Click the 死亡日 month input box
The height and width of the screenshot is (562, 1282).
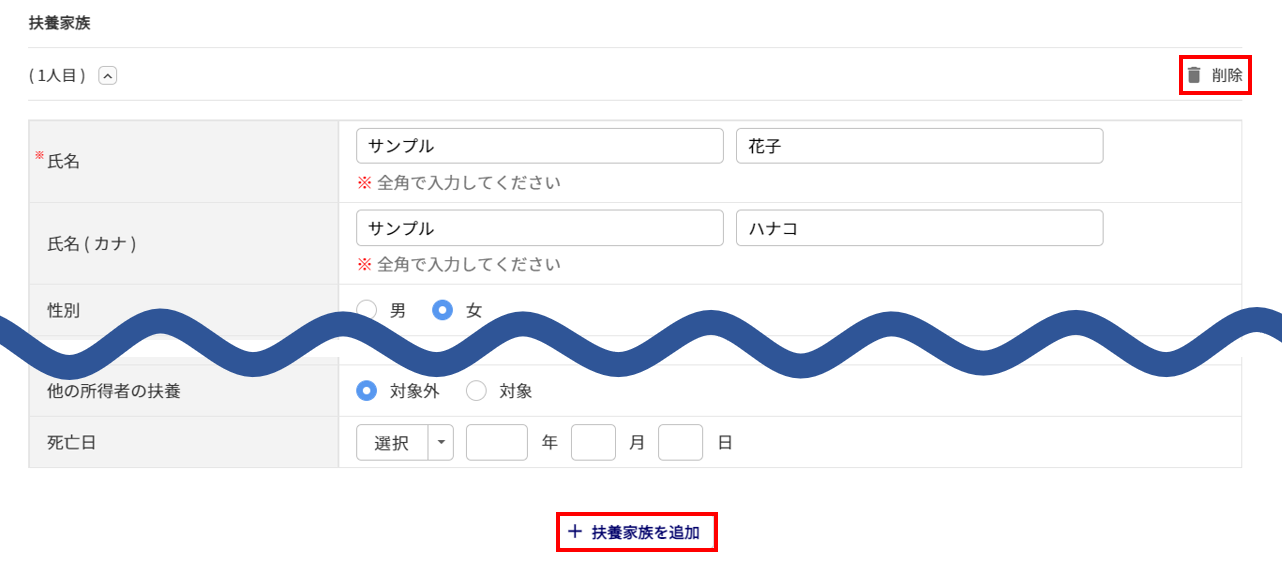point(593,443)
